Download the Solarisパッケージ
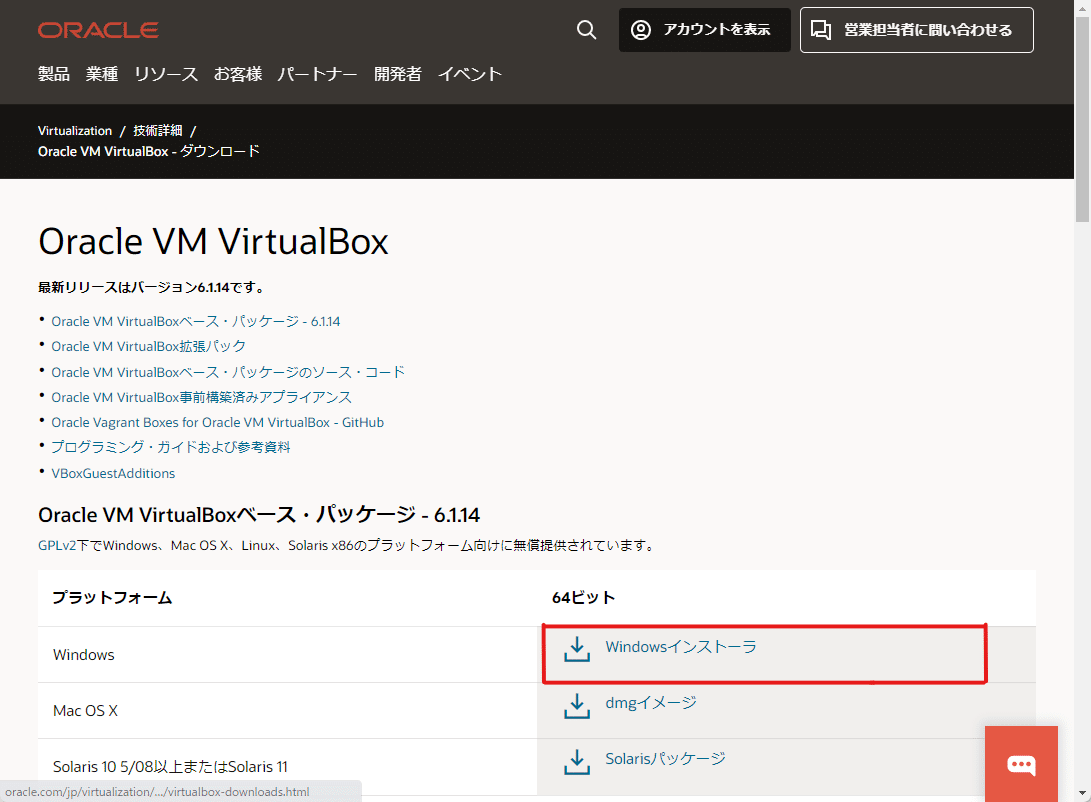This screenshot has width=1091, height=802. click(x=665, y=759)
